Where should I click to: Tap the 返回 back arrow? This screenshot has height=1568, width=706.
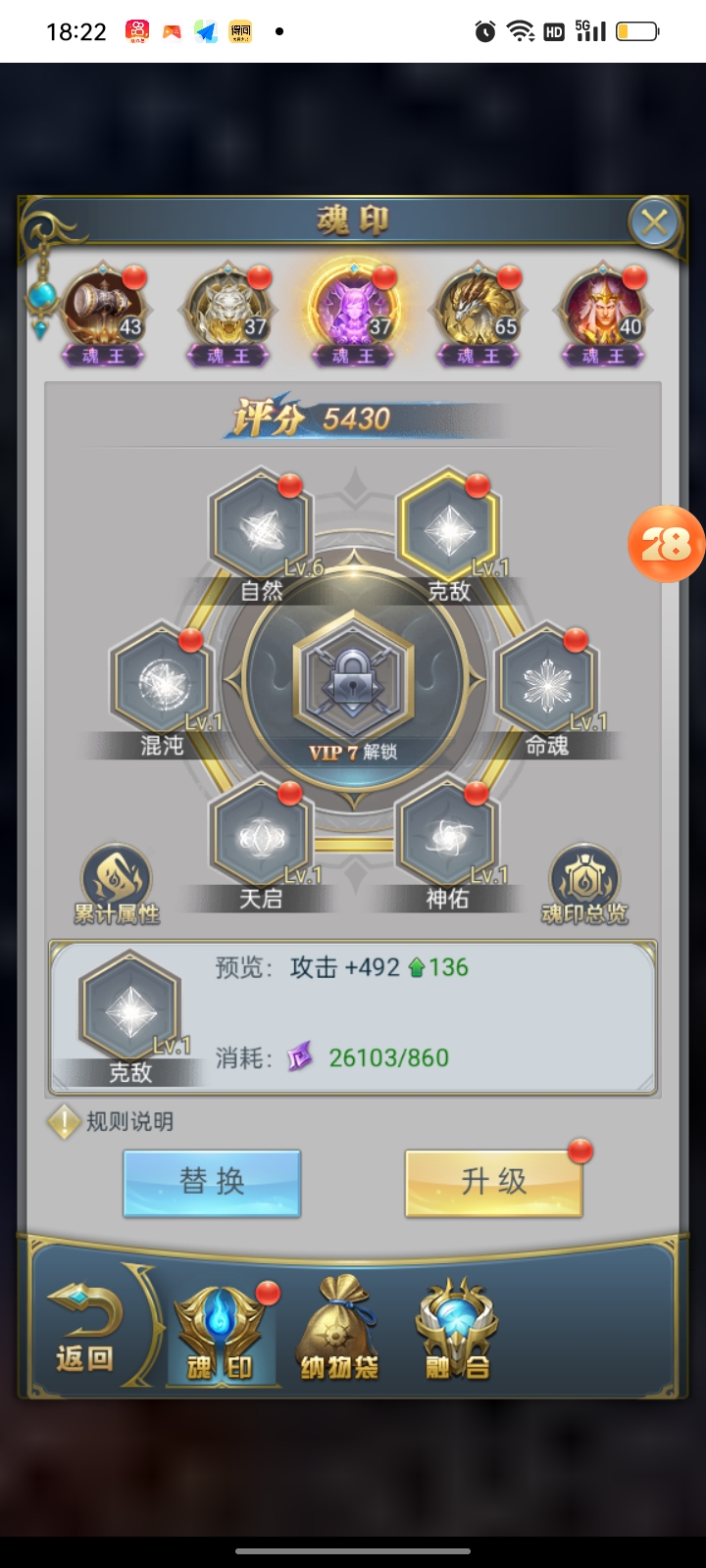pyautogui.click(x=86, y=1329)
